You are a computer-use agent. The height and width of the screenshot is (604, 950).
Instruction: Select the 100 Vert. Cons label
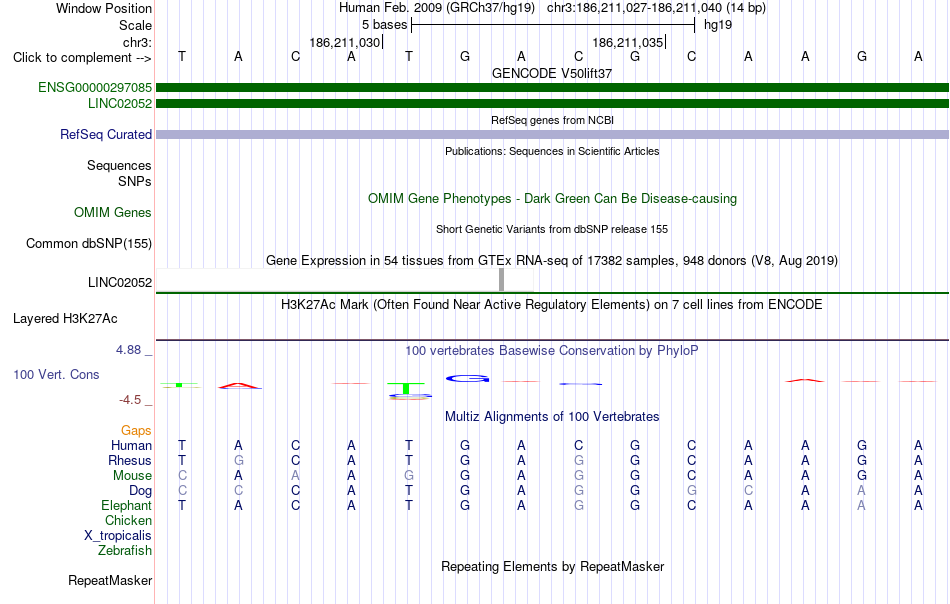(x=56, y=374)
